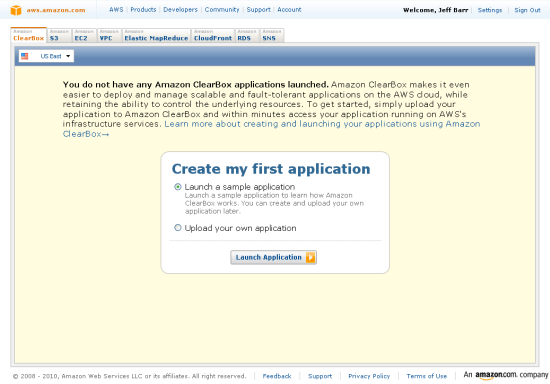
Task: Switch to the Amazon VPC tab
Action: (109, 35)
